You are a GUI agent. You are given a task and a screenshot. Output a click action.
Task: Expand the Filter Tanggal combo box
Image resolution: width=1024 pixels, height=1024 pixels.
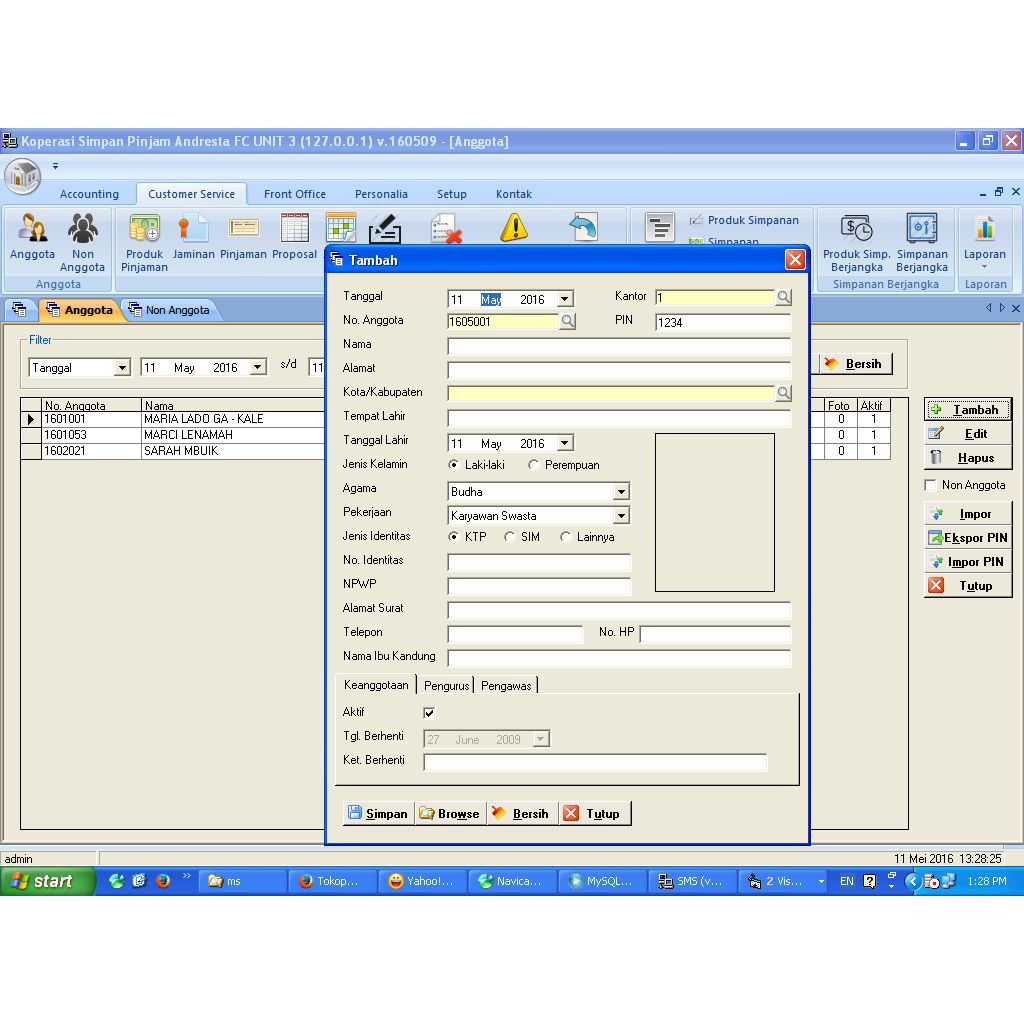point(122,368)
